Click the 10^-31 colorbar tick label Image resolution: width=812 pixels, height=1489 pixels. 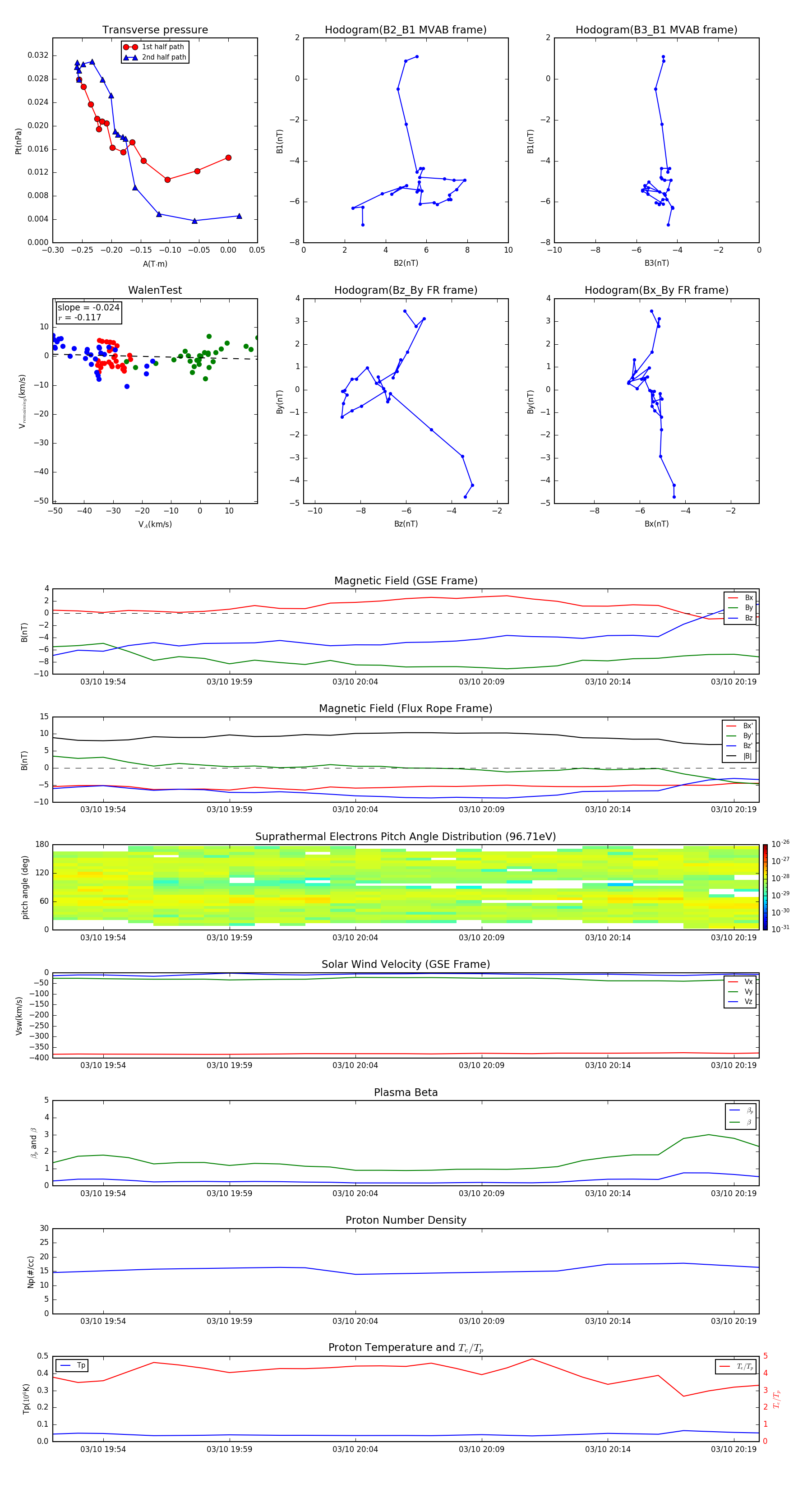[x=780, y=929]
